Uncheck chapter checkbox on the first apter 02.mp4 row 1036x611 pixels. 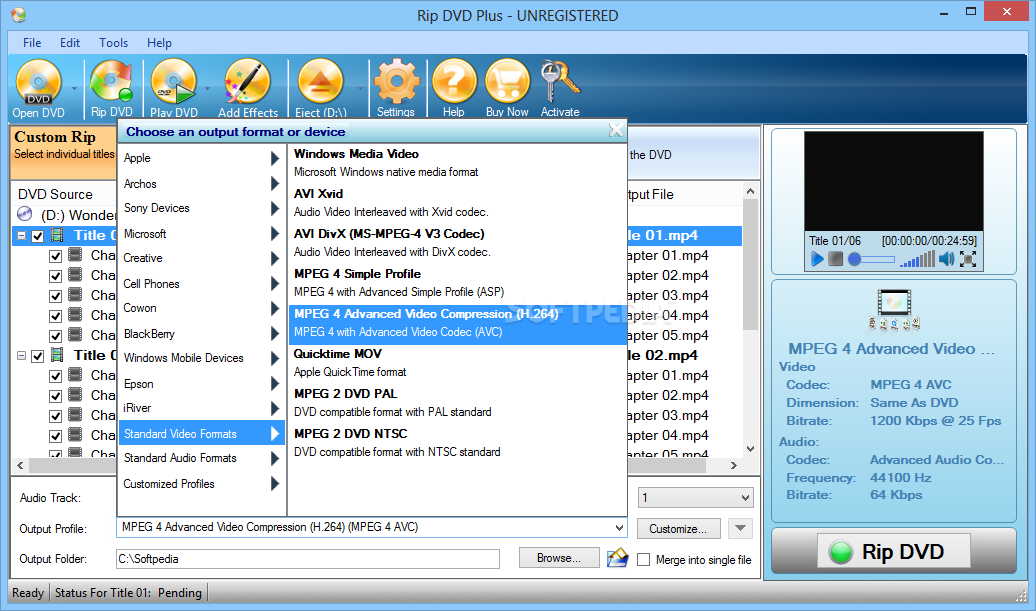(56, 276)
